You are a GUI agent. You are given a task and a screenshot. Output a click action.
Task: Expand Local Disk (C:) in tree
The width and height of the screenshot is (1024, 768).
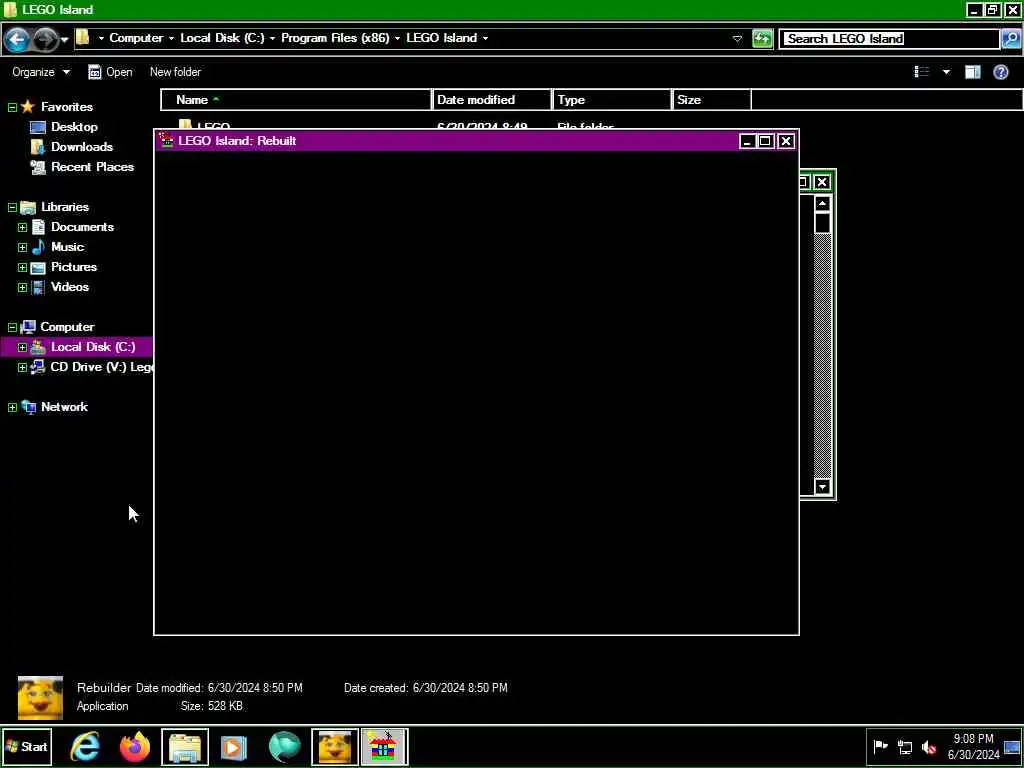point(22,347)
